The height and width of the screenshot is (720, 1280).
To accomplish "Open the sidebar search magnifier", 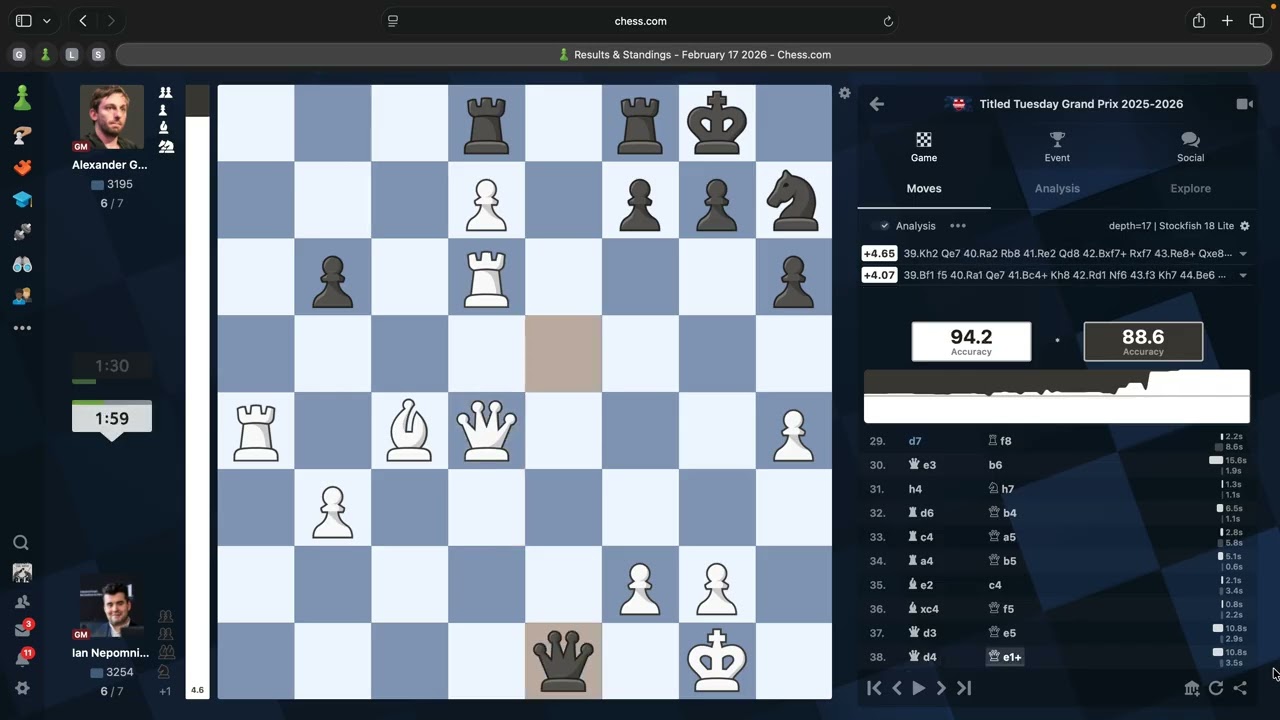I will tap(21, 543).
